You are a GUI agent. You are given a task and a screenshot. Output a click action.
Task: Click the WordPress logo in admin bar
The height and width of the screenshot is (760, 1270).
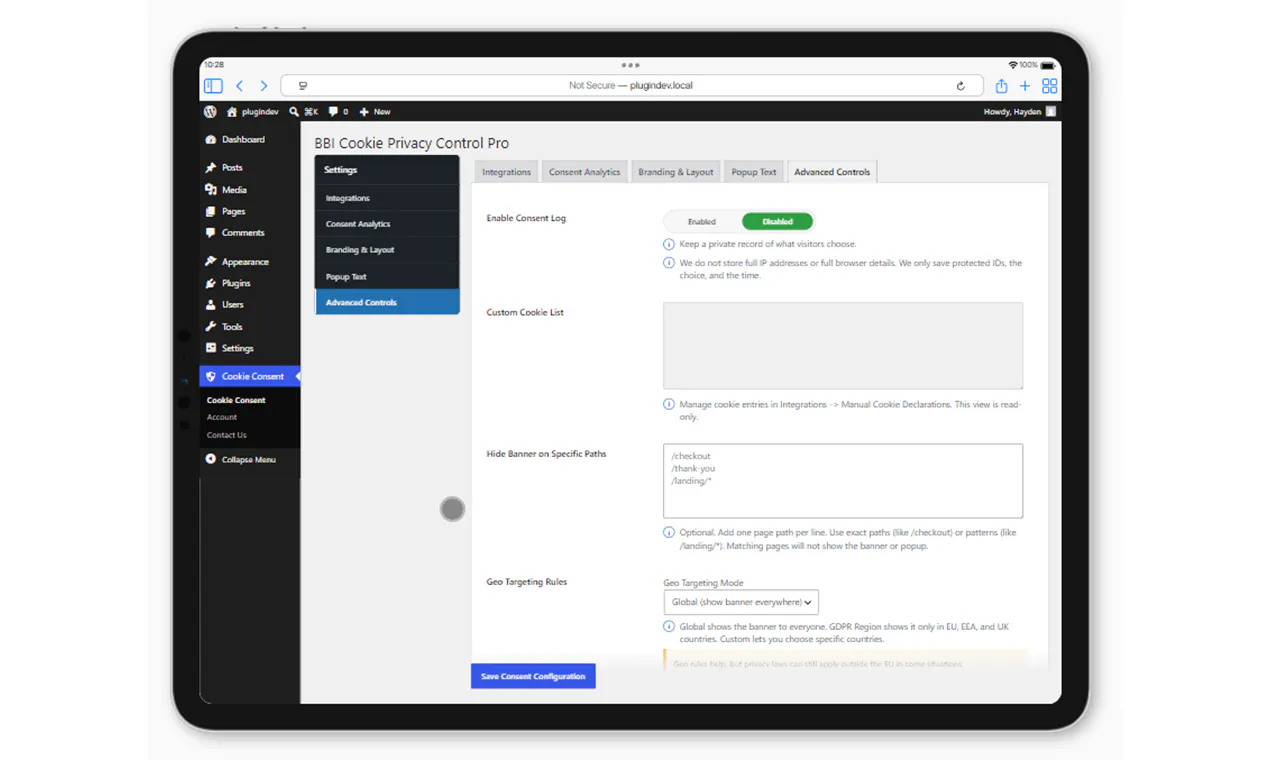coord(210,112)
